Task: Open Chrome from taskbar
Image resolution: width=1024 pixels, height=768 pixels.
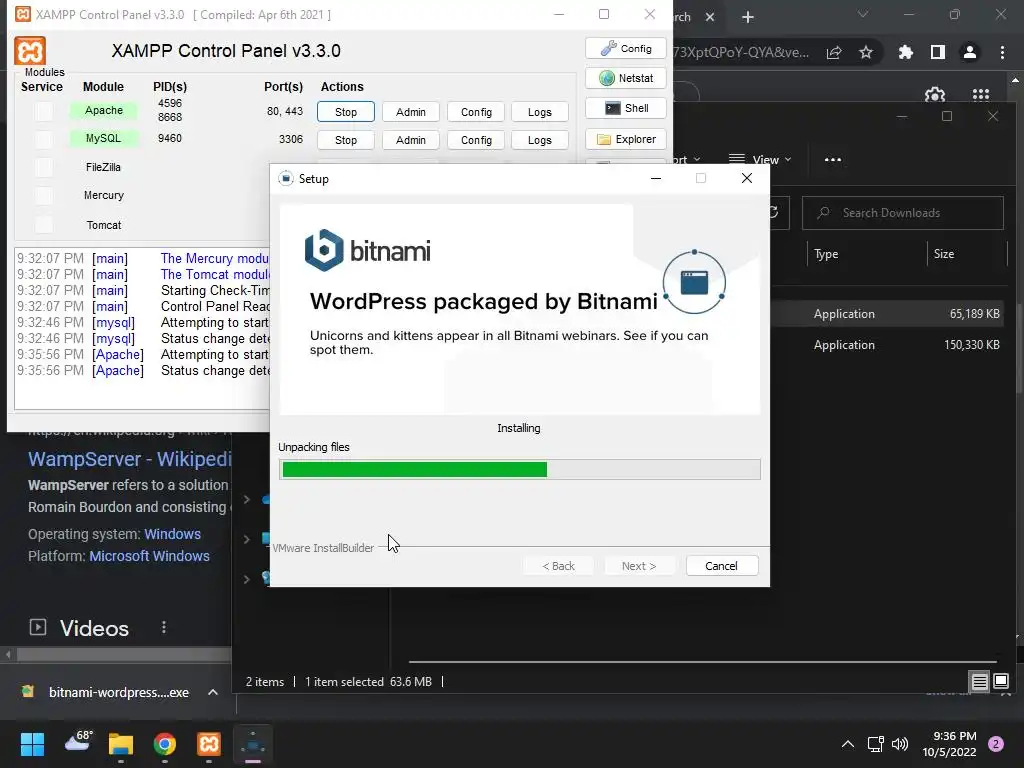Action: coord(165,744)
